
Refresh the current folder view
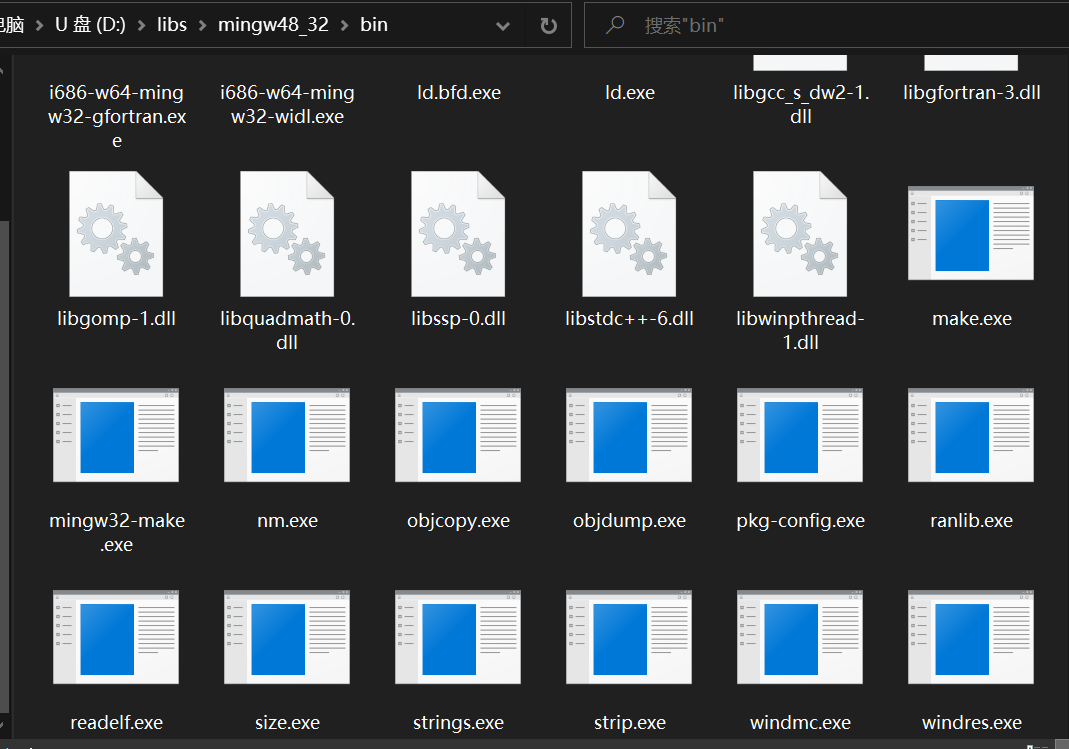(548, 26)
